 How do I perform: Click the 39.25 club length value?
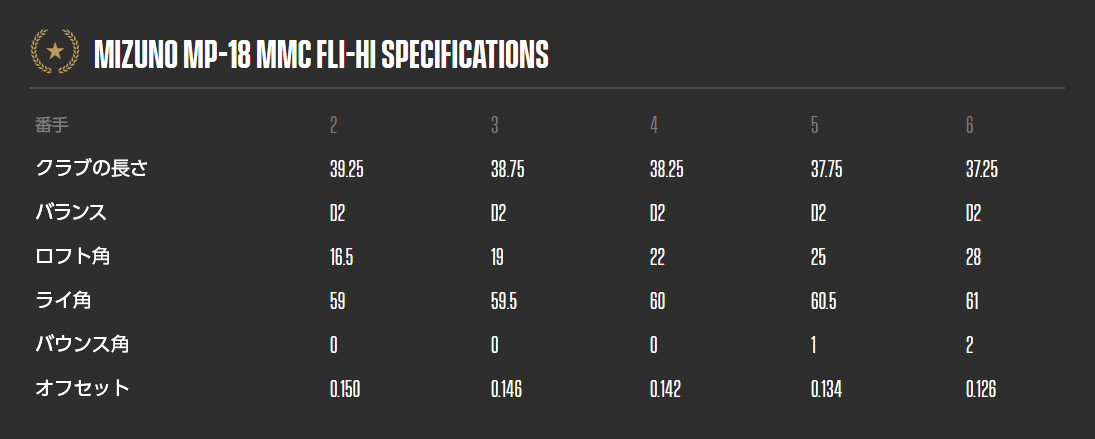[346, 170]
